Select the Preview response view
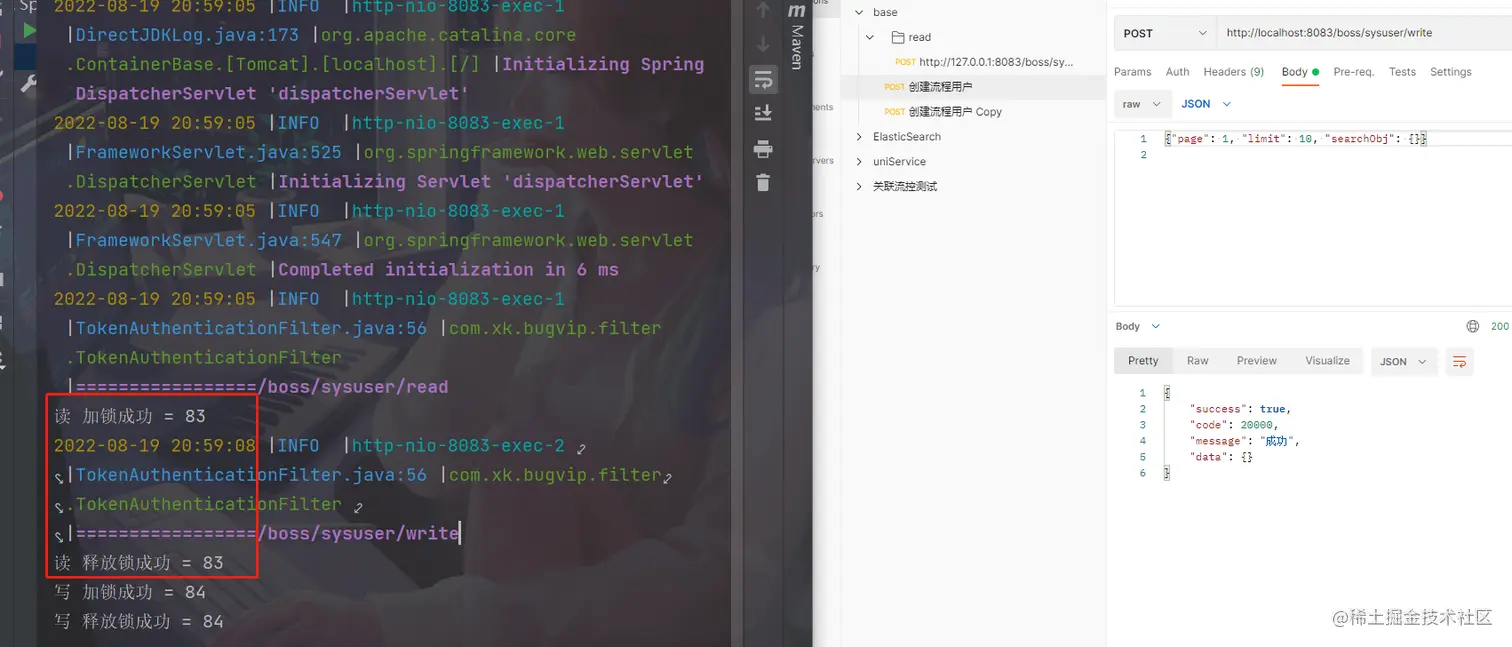 [x=1257, y=361]
